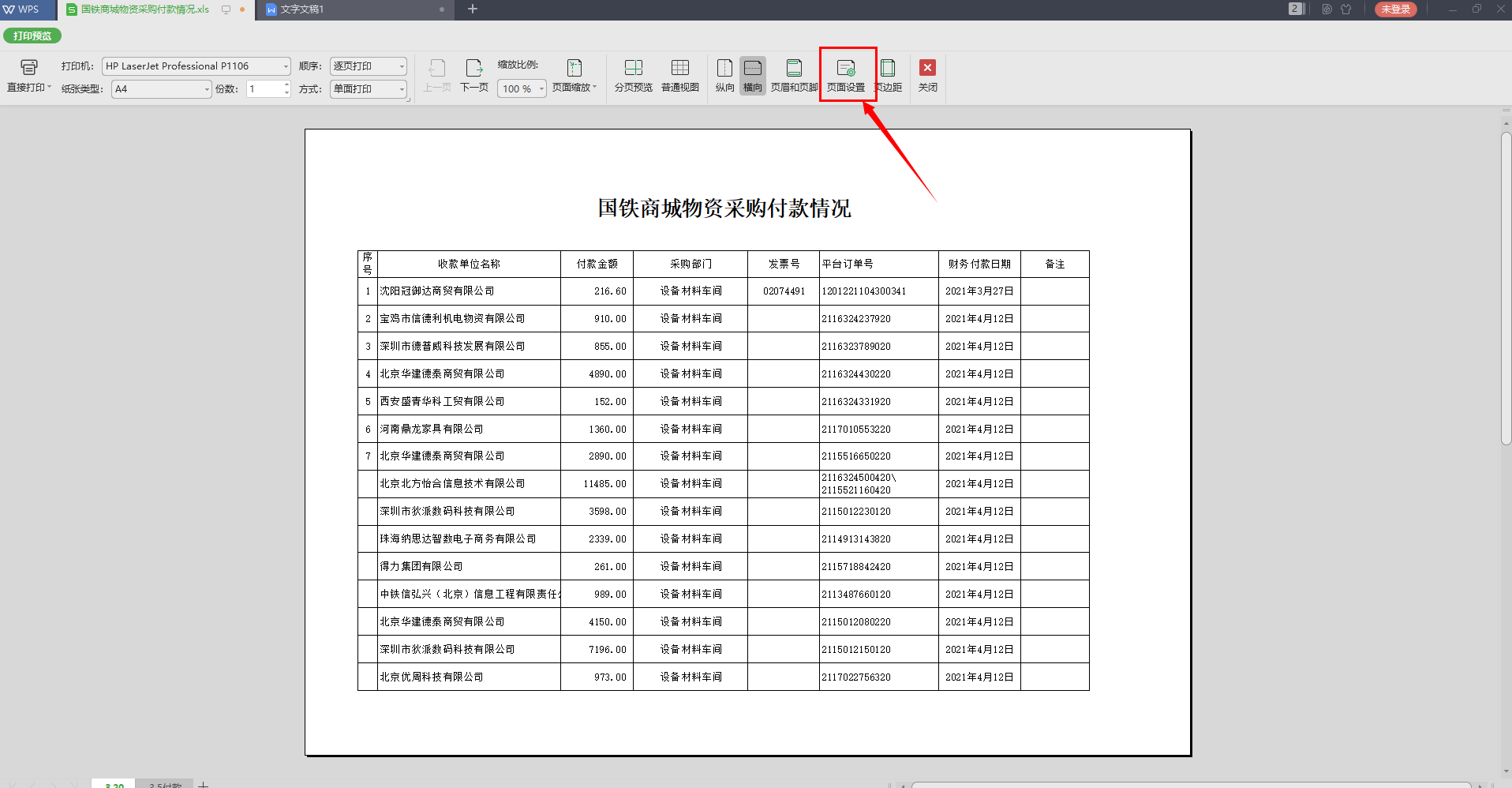Go to next page (下一页)

474,76
